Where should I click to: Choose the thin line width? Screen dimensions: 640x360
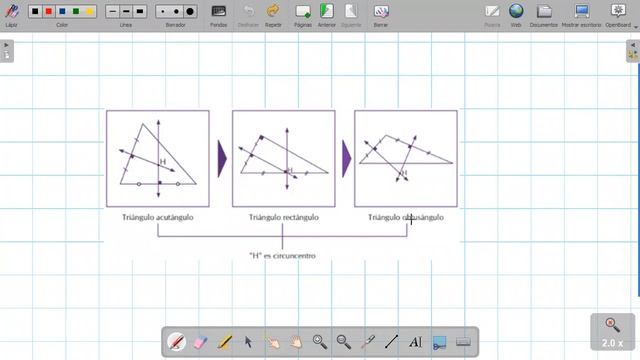[113, 11]
